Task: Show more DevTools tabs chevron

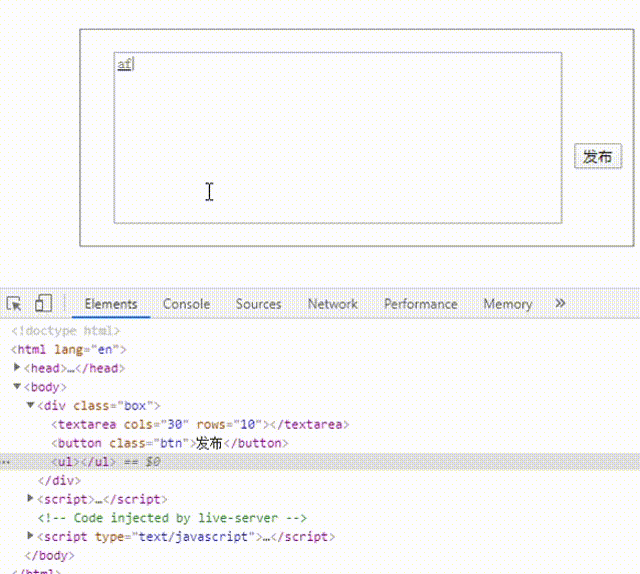Action: (560, 303)
